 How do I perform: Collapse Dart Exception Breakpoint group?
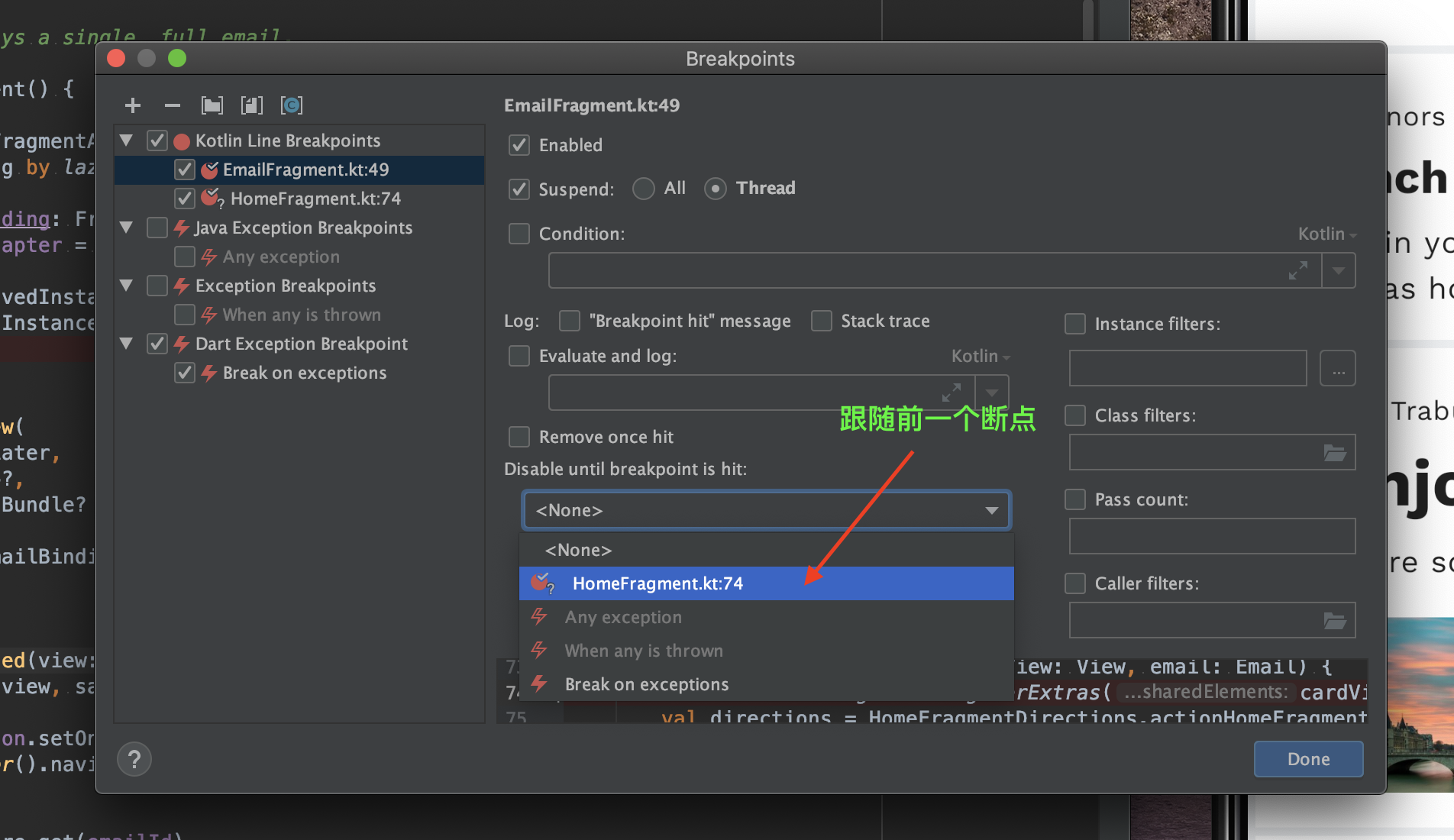coord(127,344)
